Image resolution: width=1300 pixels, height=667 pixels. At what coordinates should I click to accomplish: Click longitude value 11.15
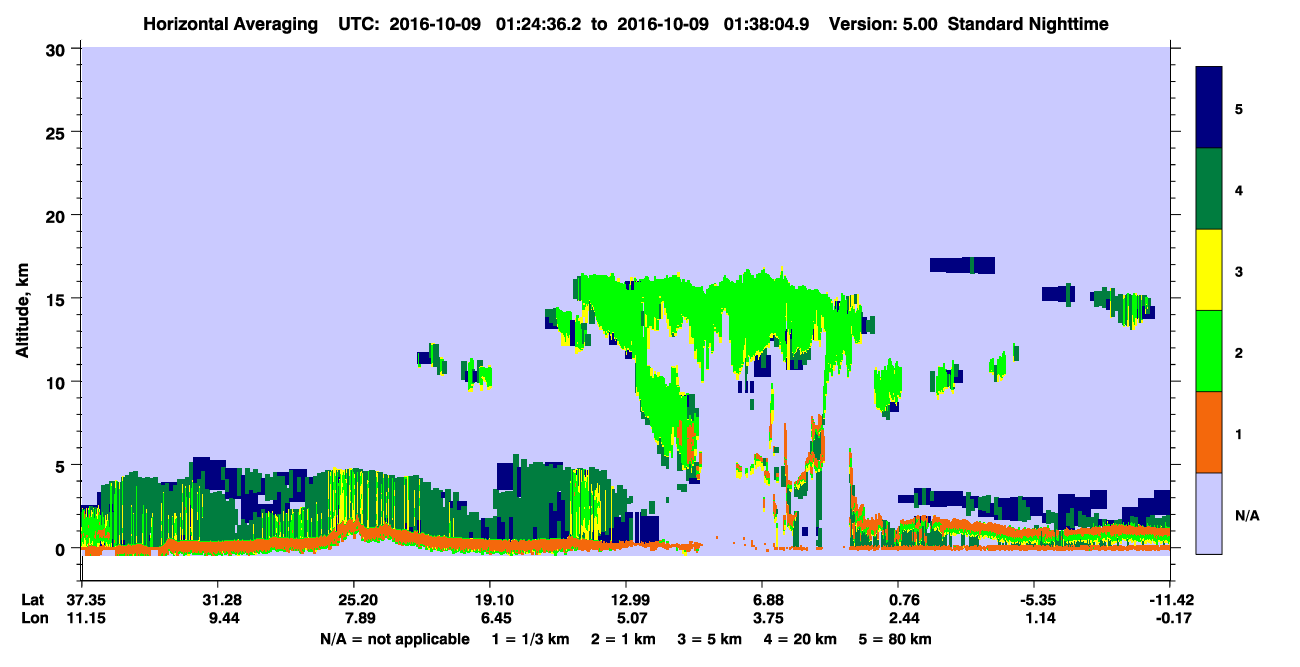coord(86,618)
